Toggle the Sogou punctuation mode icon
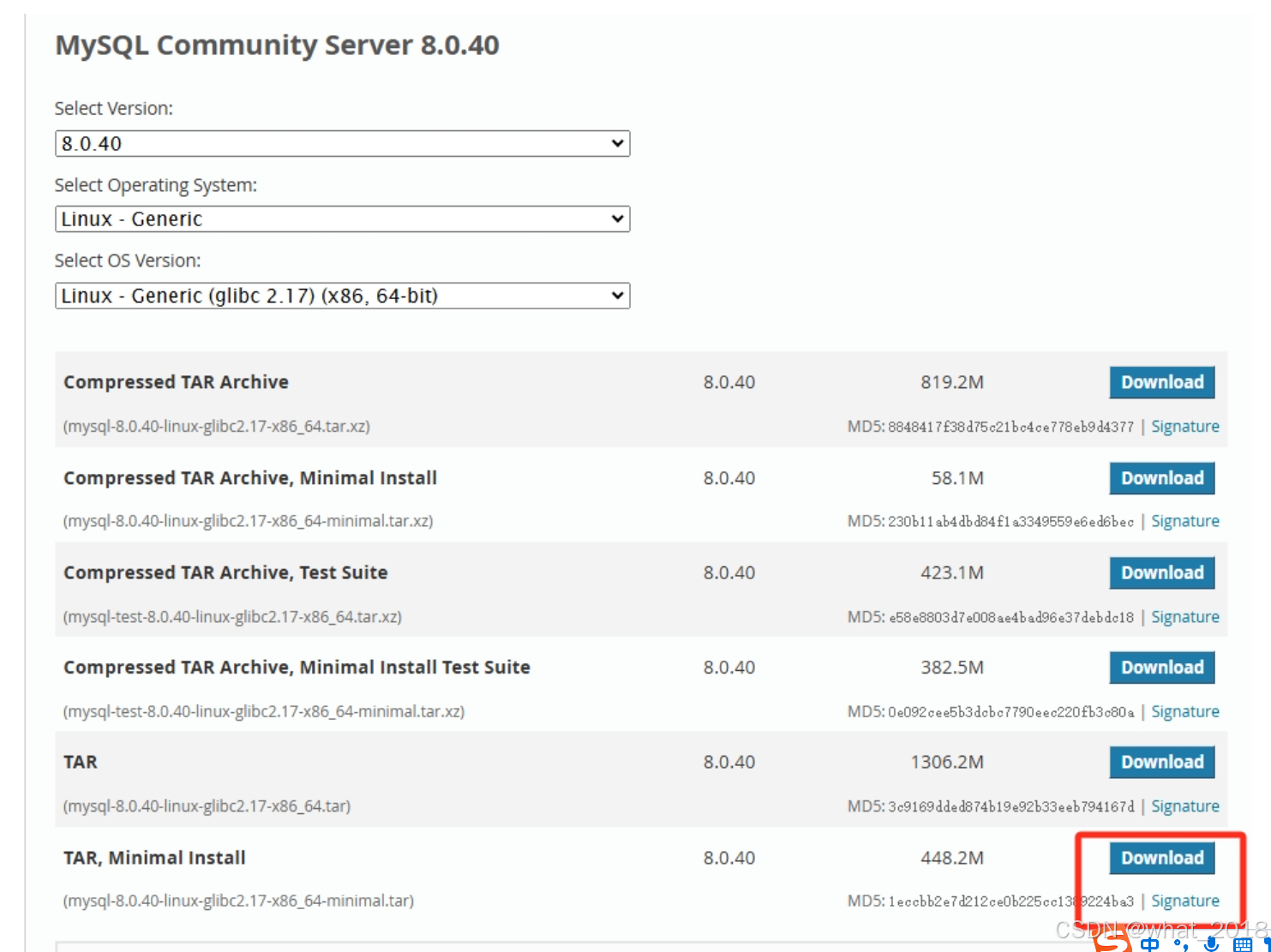The width and height of the screenshot is (1271, 952). (x=1181, y=945)
